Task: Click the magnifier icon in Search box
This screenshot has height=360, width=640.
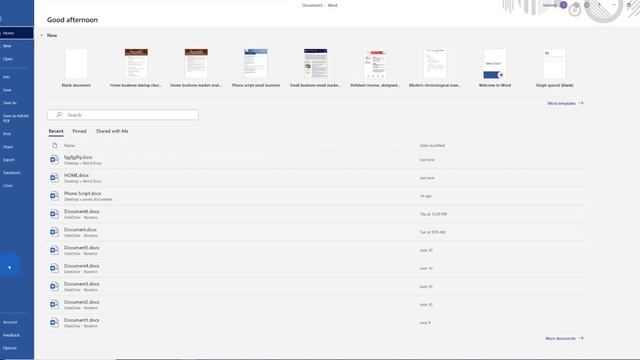Action: 59,115
